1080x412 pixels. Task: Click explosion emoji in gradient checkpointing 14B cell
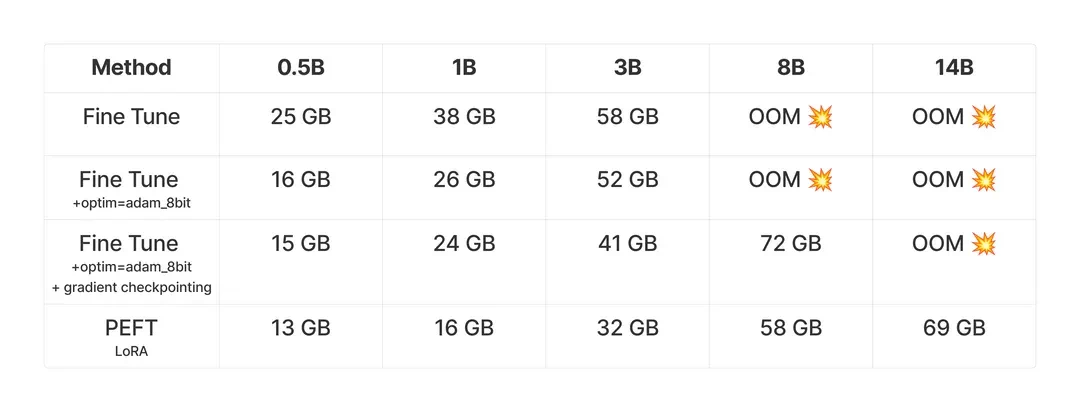[984, 244]
